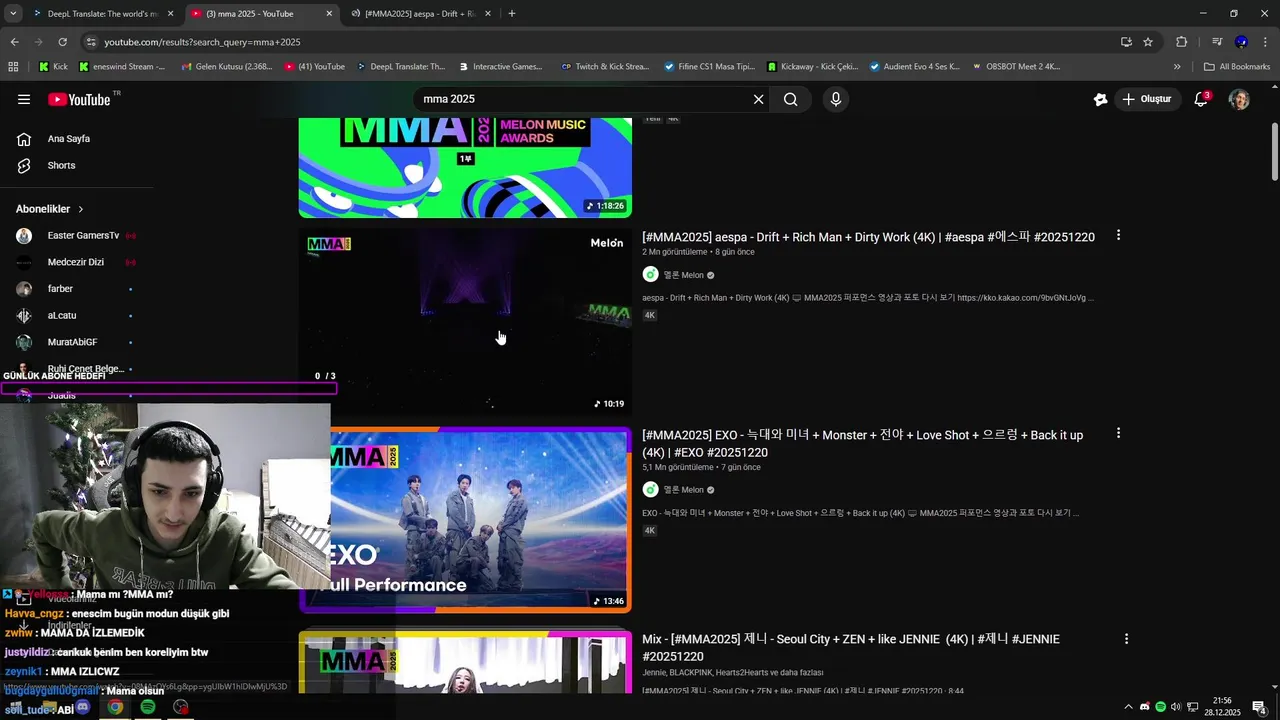Image resolution: width=1280 pixels, height=720 pixels.
Task: Clear the search box with the X
Action: coord(758,99)
